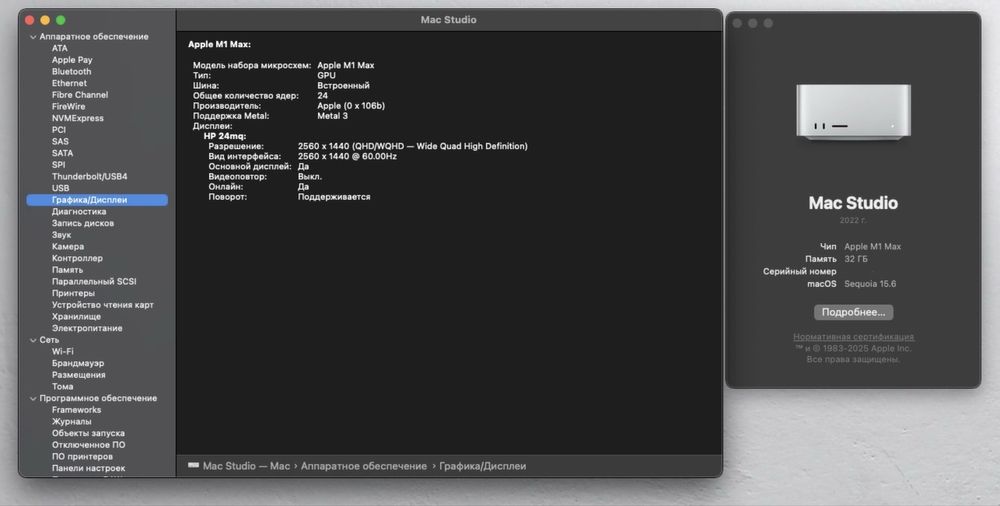This screenshot has width=1000, height=506.
Task: Open the Брандмауэр entry
Action: [x=78, y=363]
